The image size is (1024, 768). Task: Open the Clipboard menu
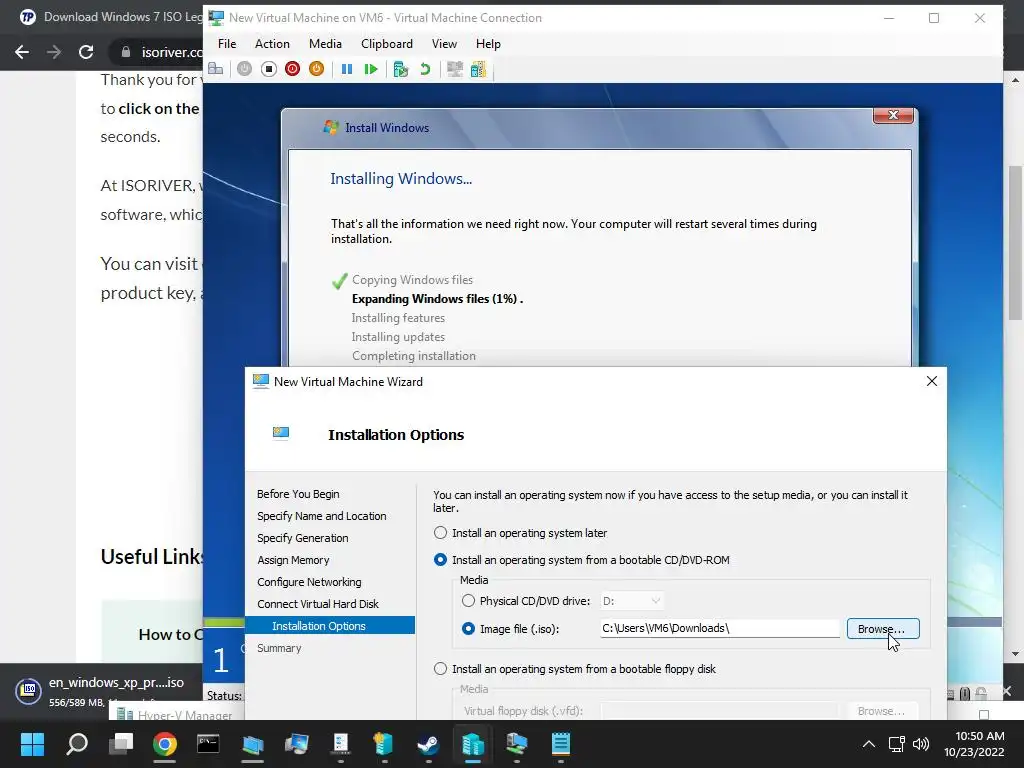point(387,44)
